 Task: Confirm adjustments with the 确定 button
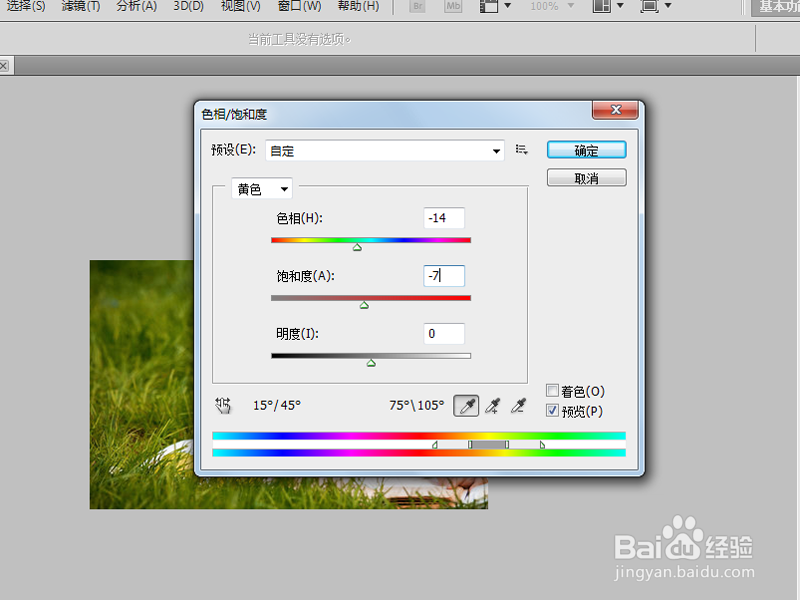tap(585, 149)
